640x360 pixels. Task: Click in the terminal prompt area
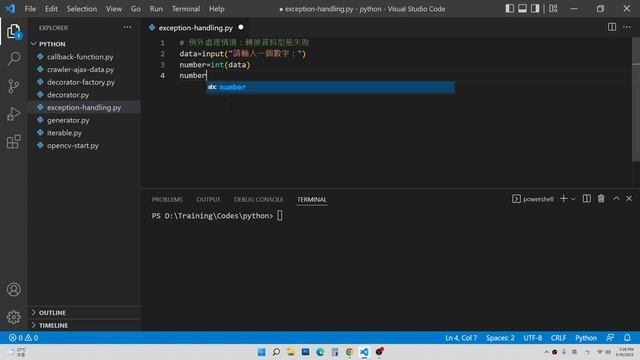click(x=280, y=216)
